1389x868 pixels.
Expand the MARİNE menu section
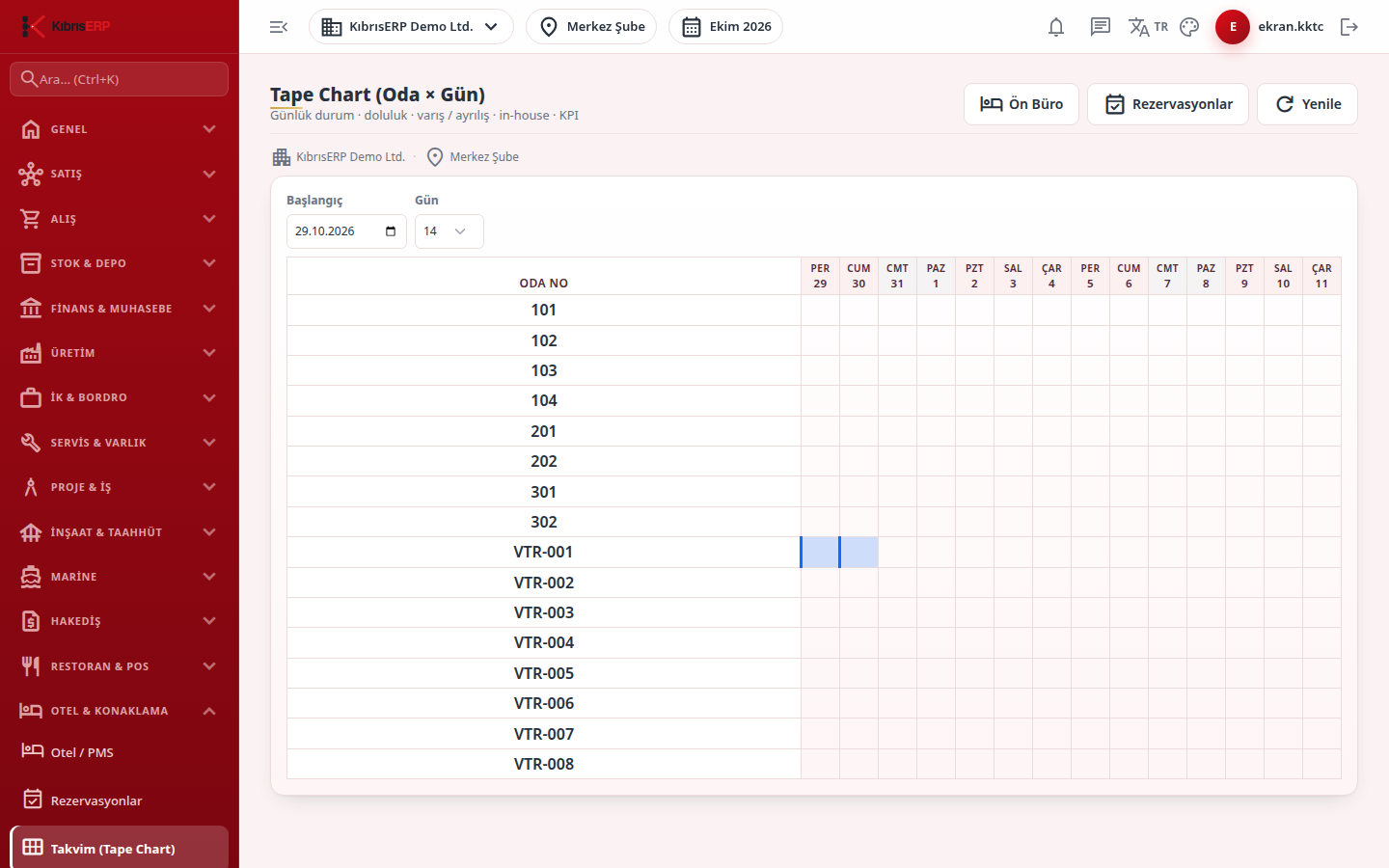(120, 577)
